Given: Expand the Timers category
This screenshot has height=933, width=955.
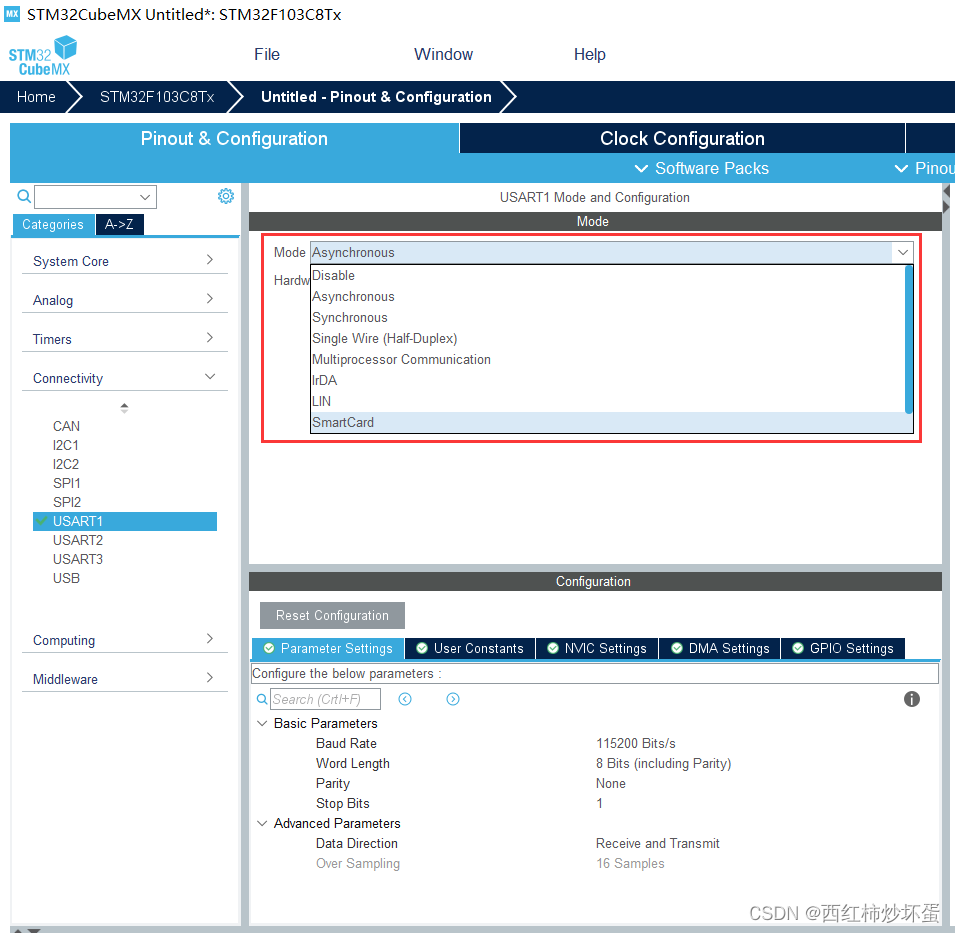Looking at the screenshot, I should [x=124, y=339].
